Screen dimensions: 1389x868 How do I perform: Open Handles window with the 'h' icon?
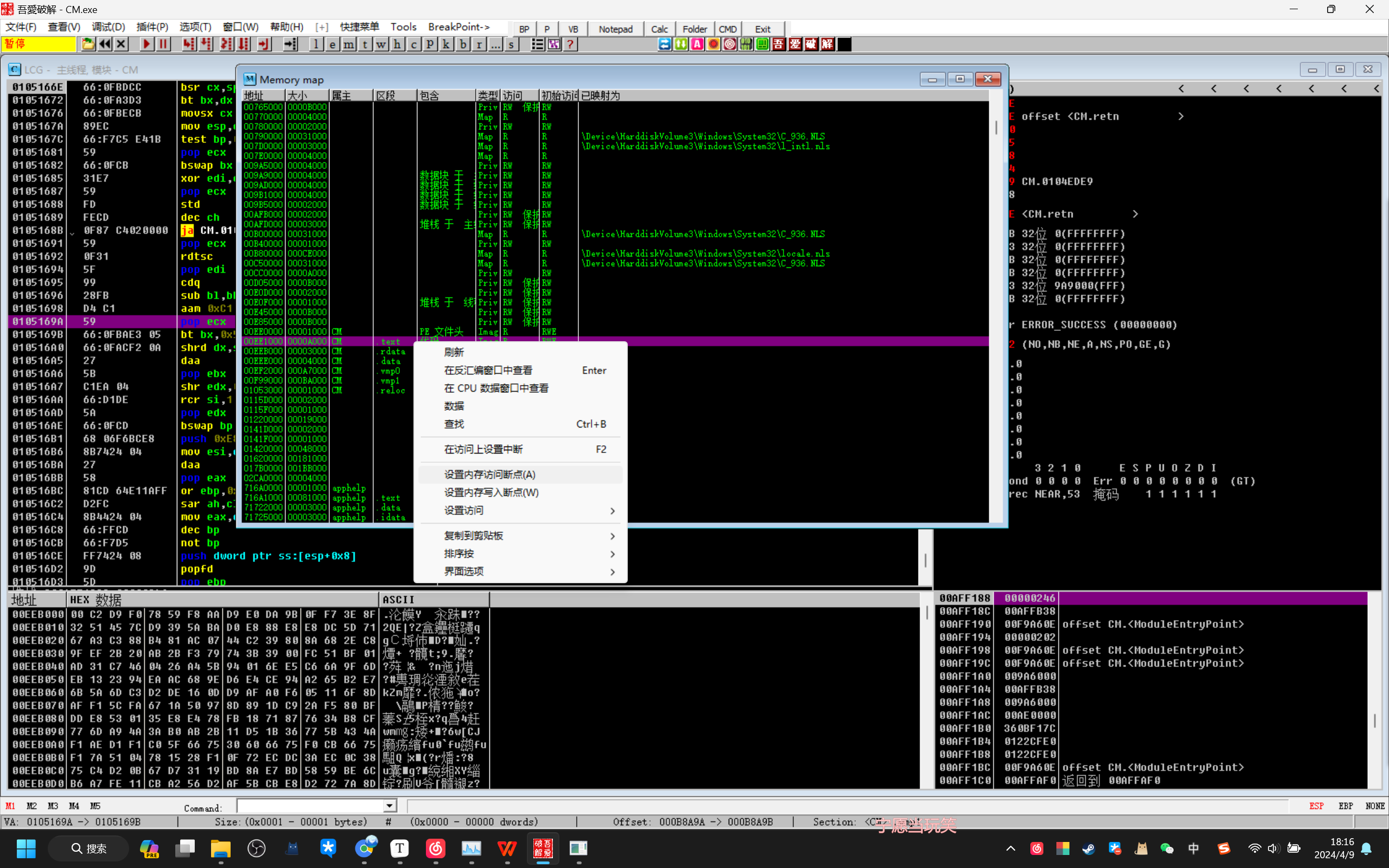click(x=397, y=44)
